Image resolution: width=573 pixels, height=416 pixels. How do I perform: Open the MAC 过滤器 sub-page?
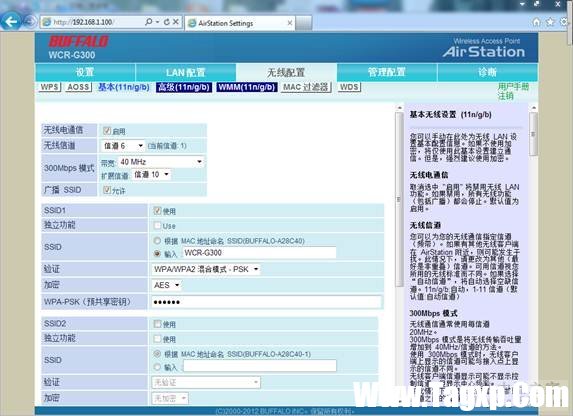point(306,87)
